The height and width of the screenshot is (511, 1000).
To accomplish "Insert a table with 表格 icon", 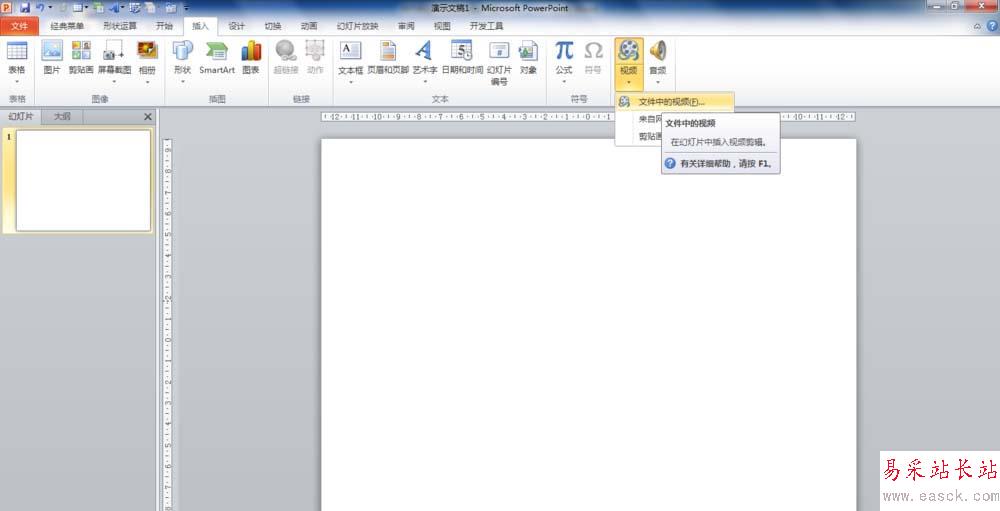I will (x=17, y=51).
